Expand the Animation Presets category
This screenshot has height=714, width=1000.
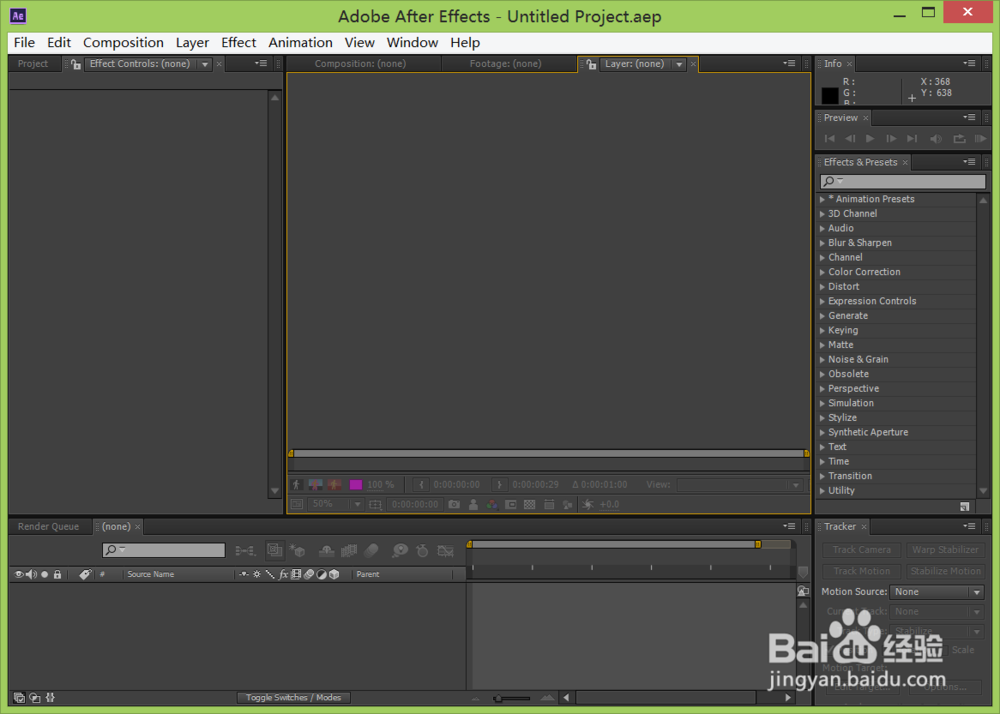[x=822, y=200]
